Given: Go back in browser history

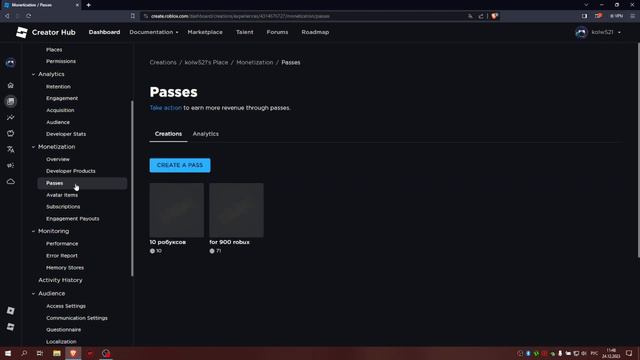Looking at the screenshot, I should pos(7,16).
